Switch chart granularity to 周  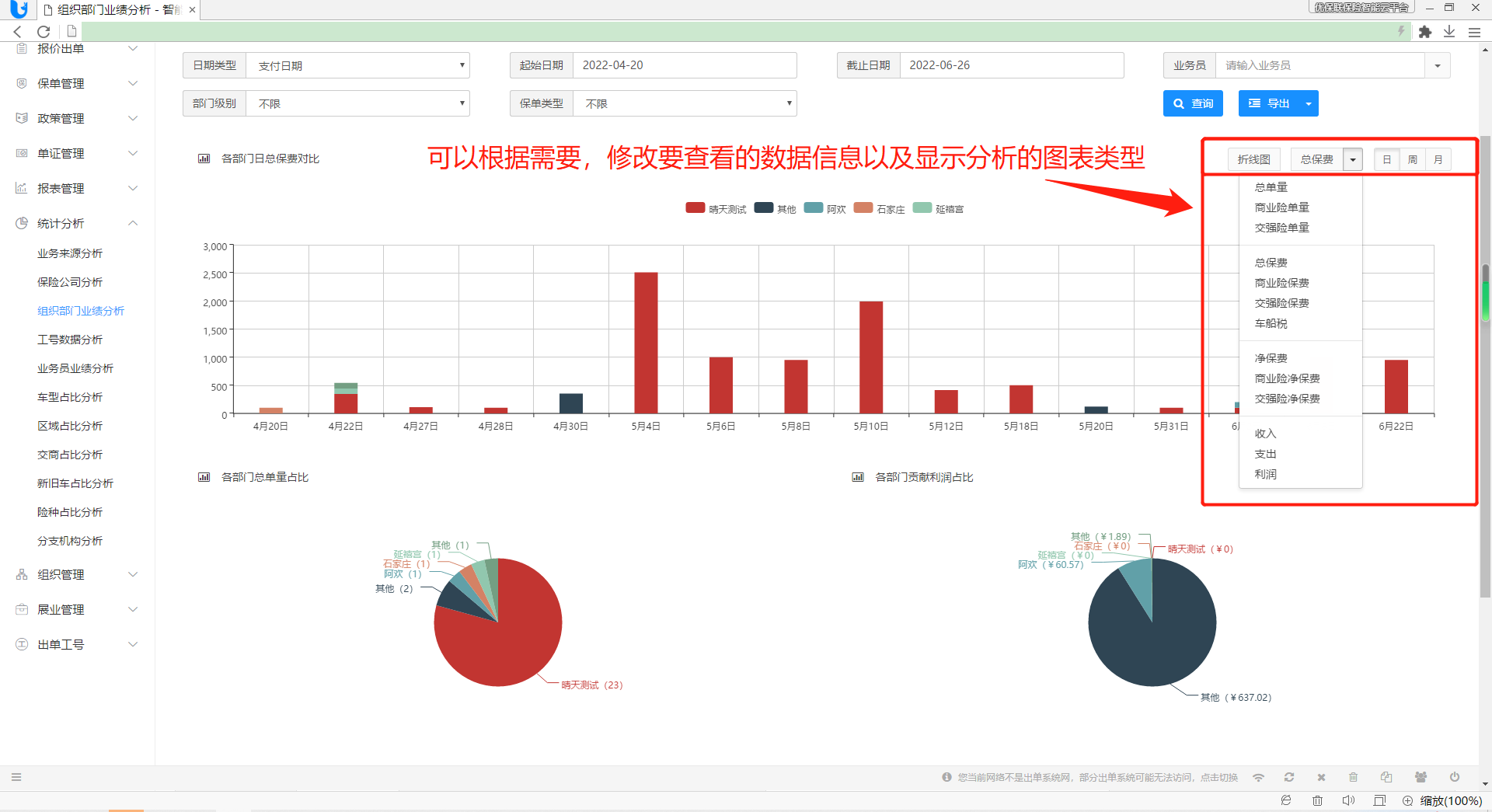pyautogui.click(x=1413, y=159)
